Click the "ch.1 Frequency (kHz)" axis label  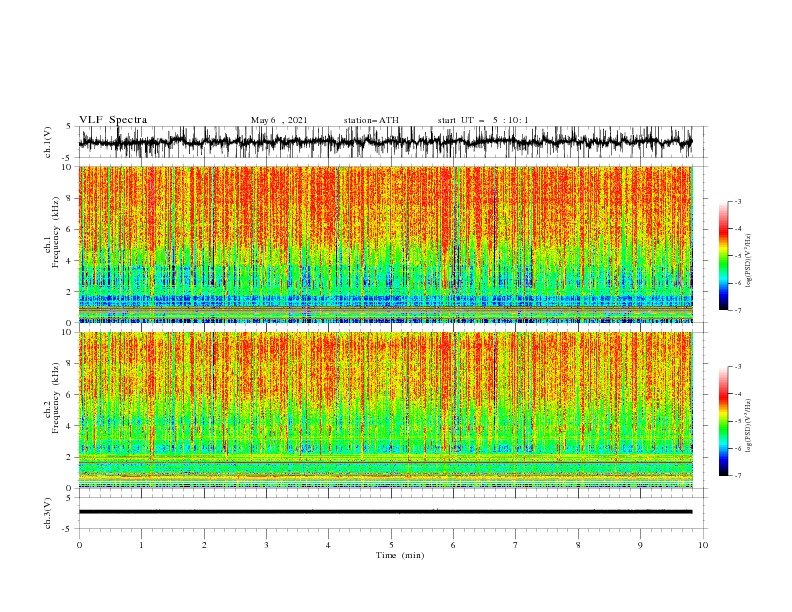coord(52,230)
